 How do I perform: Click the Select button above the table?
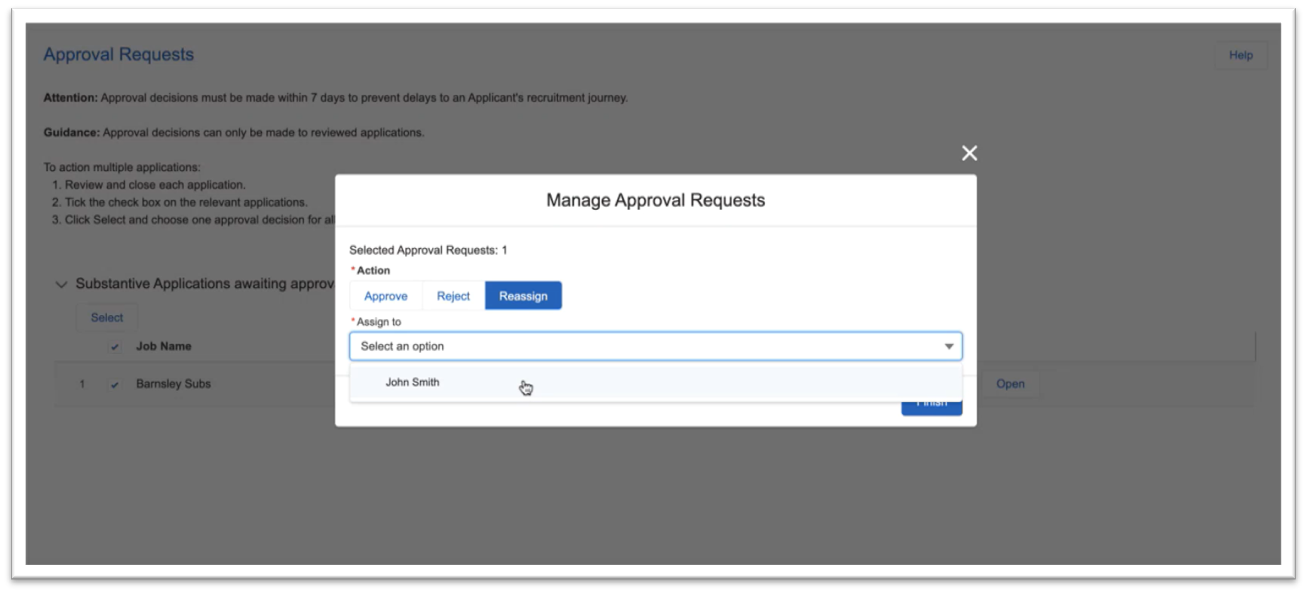[106, 317]
